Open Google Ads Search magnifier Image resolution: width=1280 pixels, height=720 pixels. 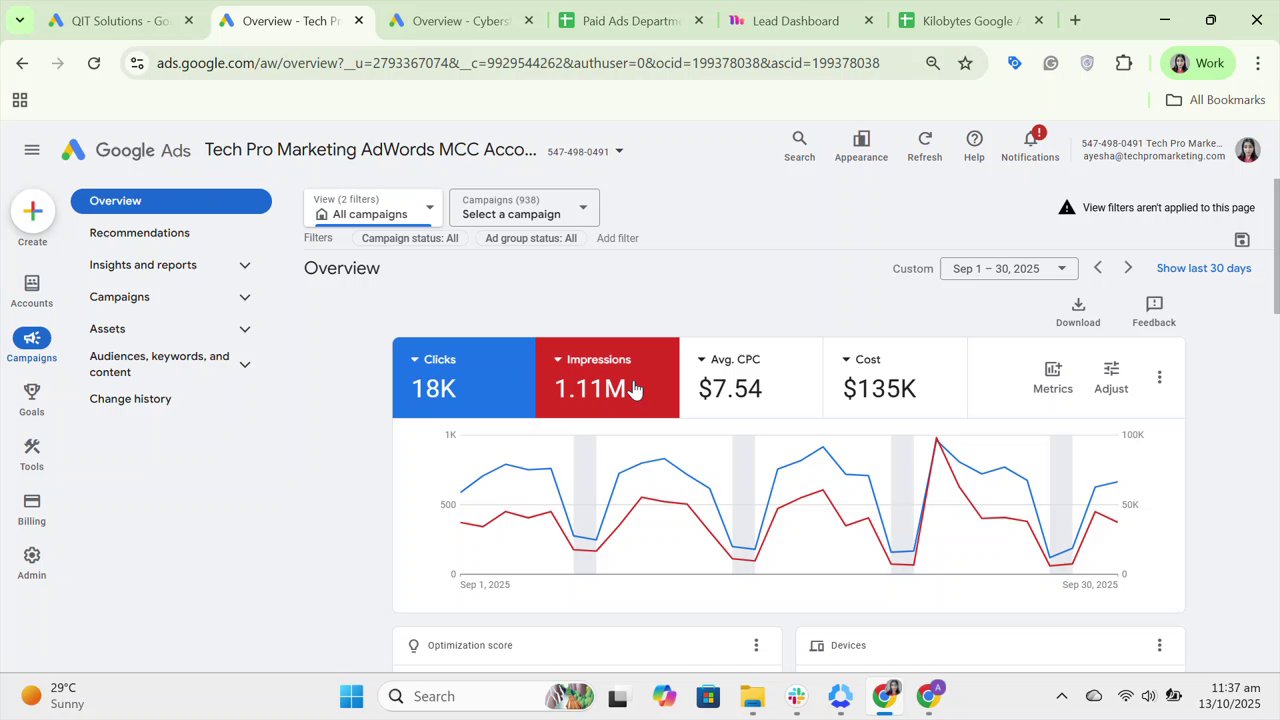coord(799,146)
